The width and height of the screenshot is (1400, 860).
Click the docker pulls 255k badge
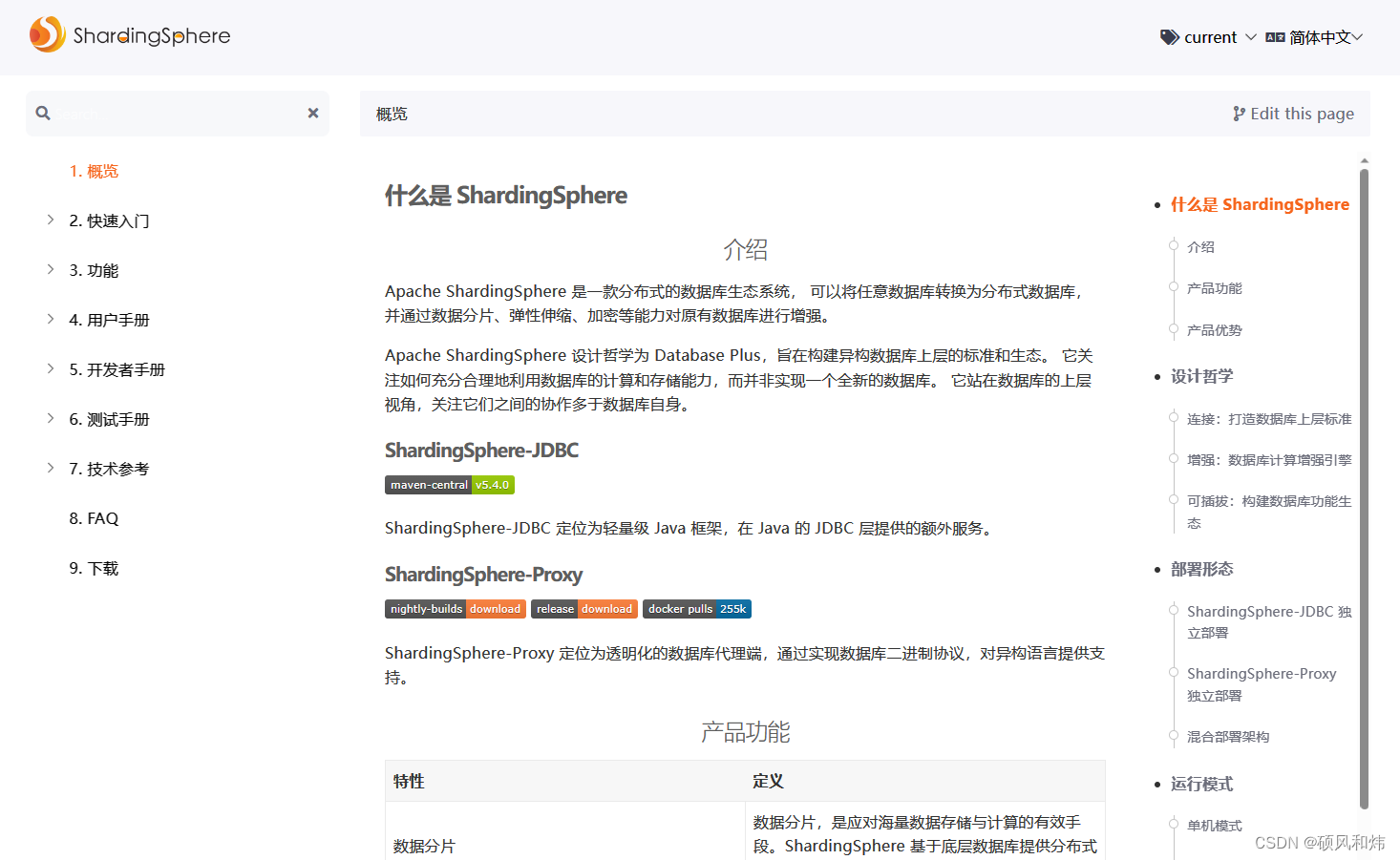point(697,609)
